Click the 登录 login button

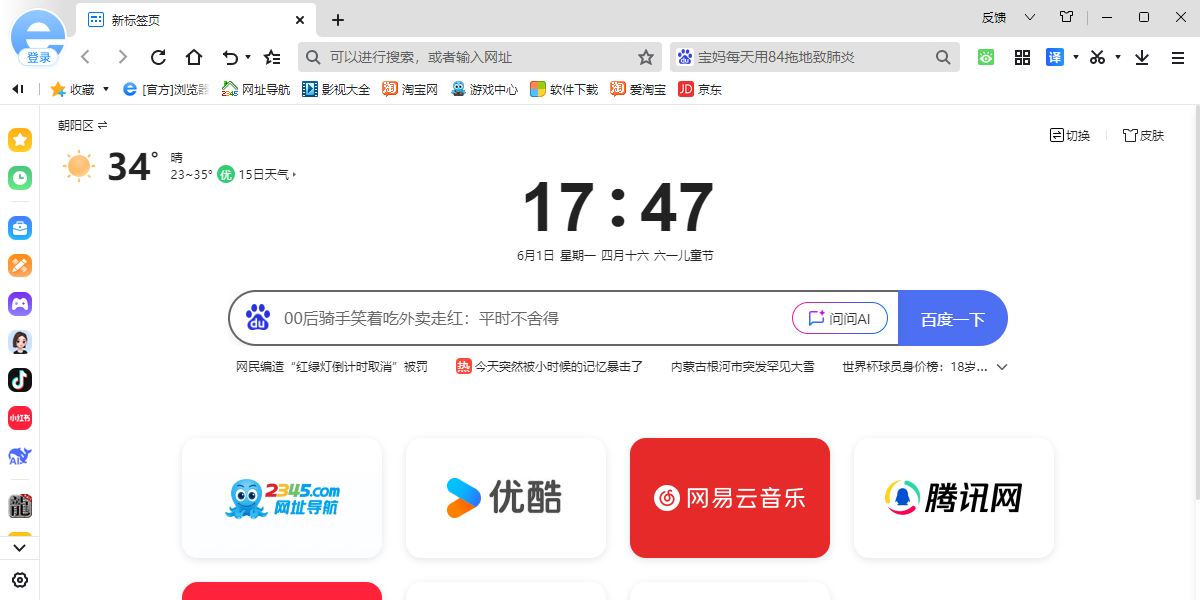(x=38, y=57)
